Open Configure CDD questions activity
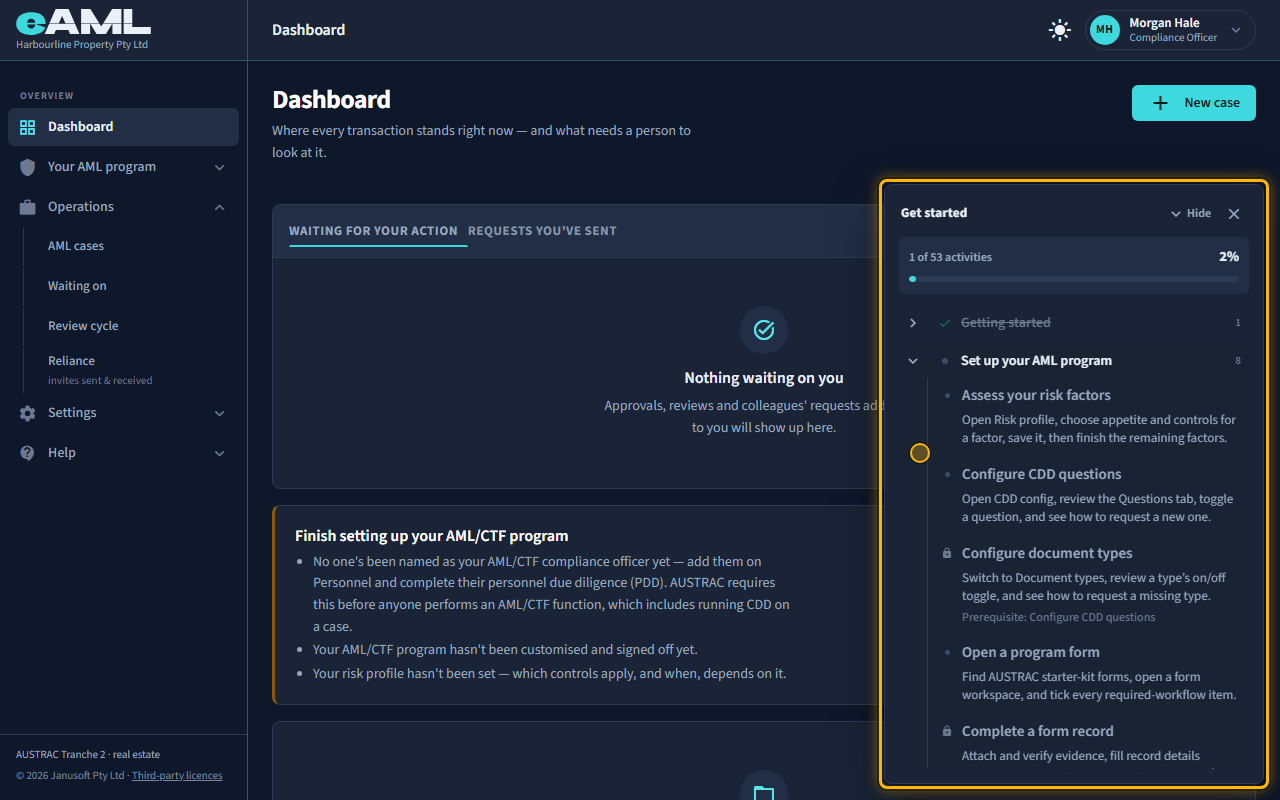The image size is (1280, 800). [1041, 474]
